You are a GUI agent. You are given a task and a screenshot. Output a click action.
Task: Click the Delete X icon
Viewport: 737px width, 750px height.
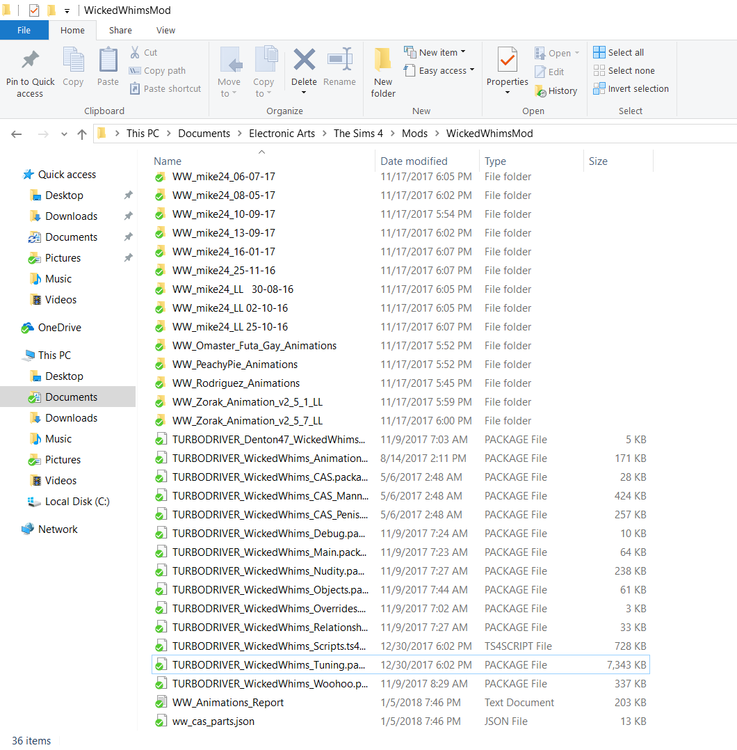tap(304, 60)
